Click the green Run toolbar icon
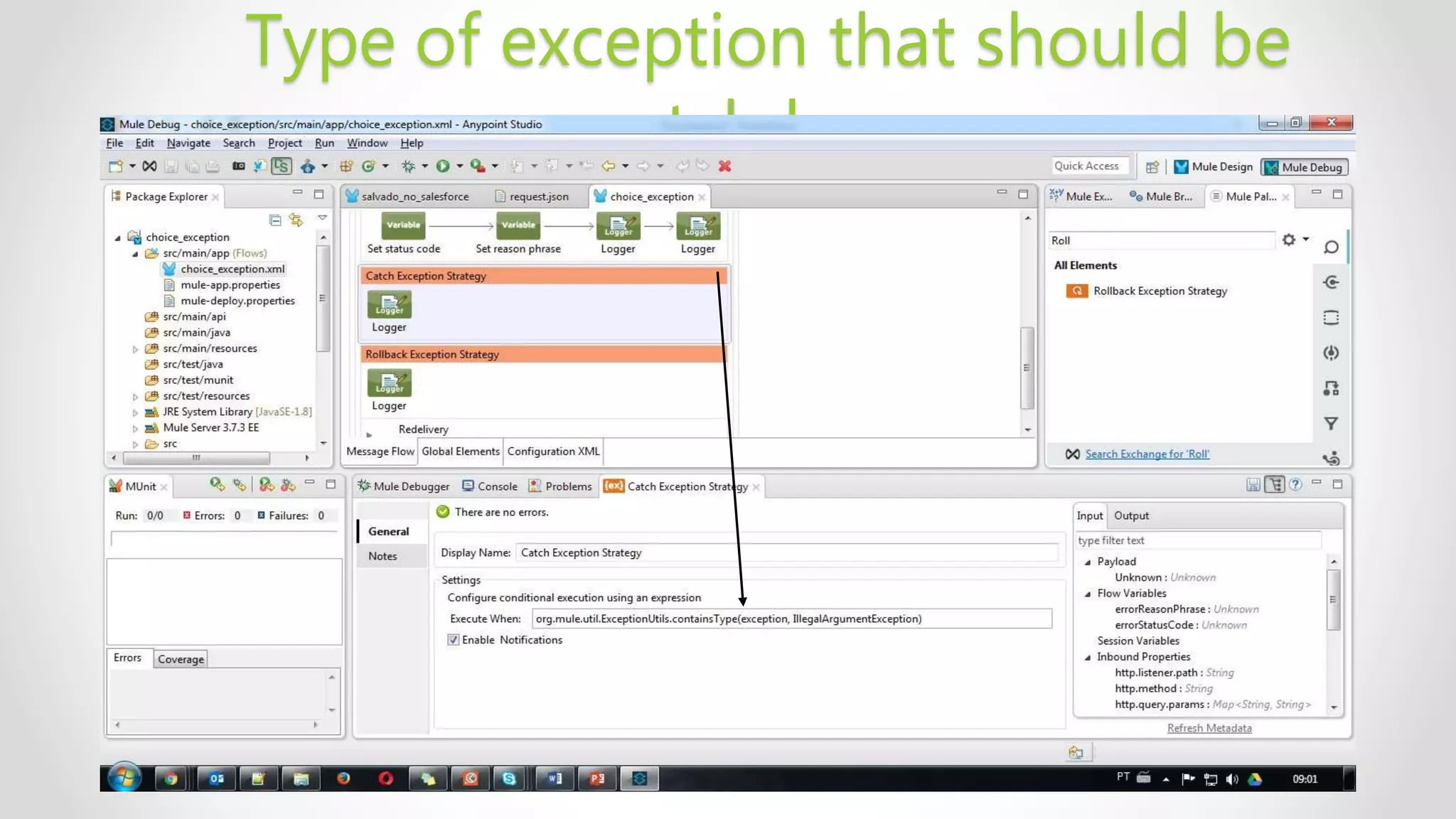This screenshot has width=1456, height=819. coord(442,166)
